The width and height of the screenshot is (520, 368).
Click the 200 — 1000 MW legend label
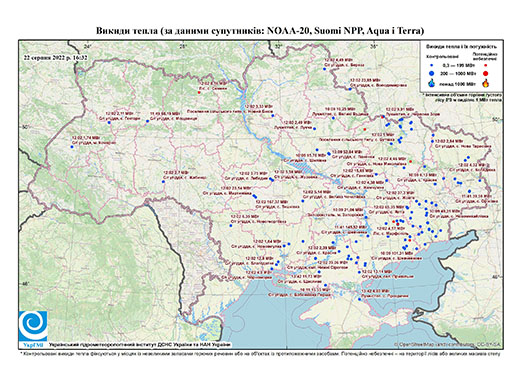click(458, 73)
